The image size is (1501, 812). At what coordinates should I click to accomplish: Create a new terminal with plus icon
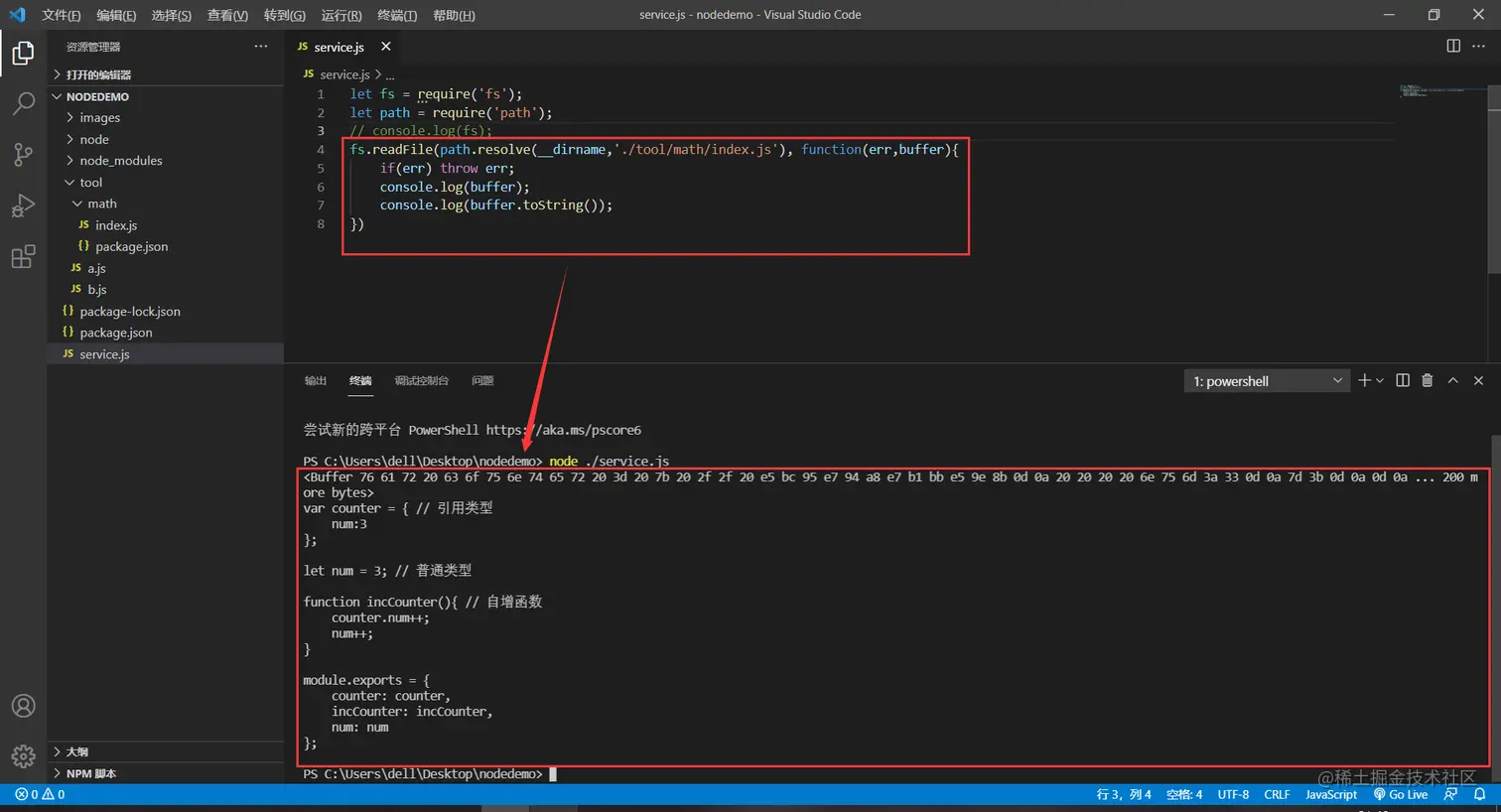pyautogui.click(x=1364, y=380)
